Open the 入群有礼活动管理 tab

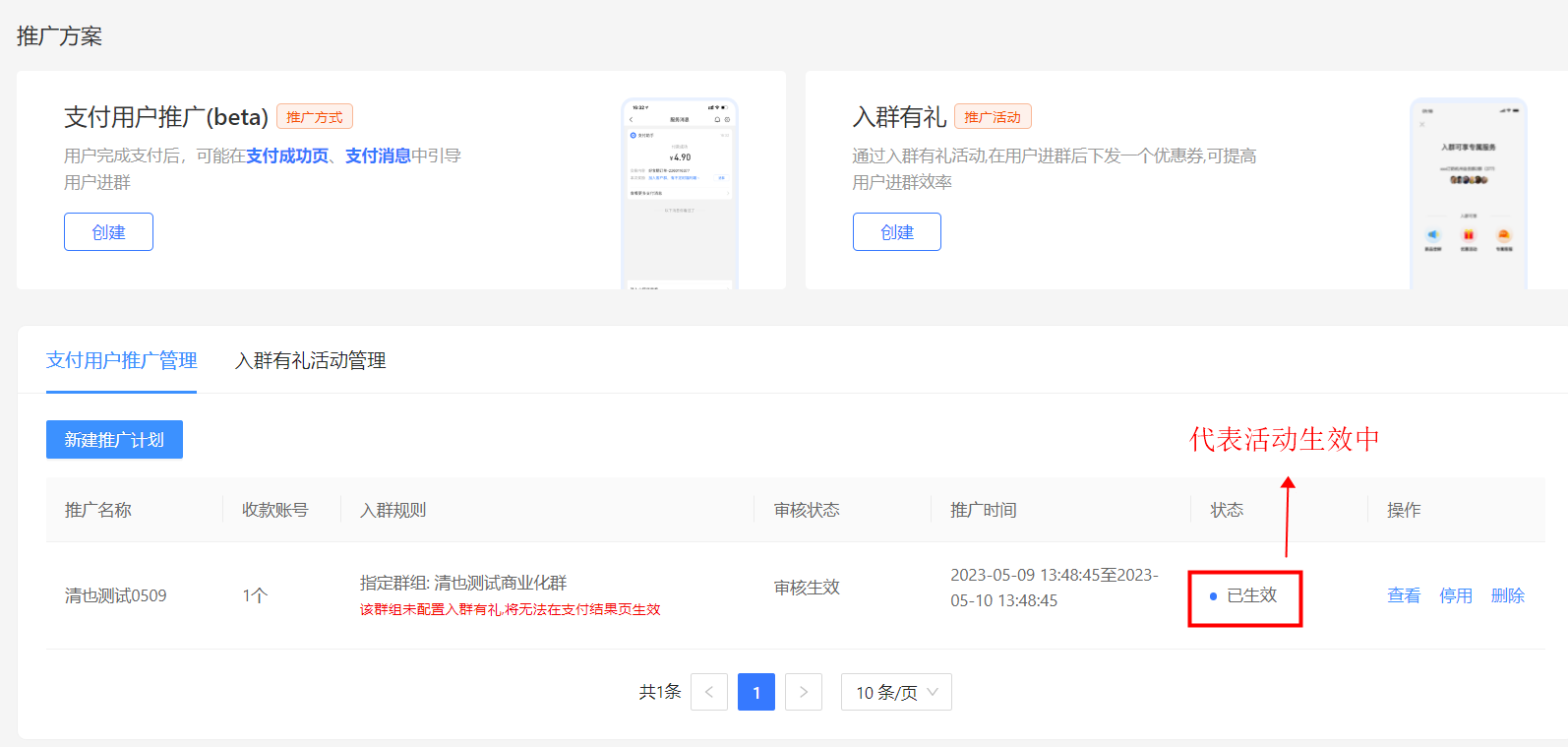coord(310,361)
